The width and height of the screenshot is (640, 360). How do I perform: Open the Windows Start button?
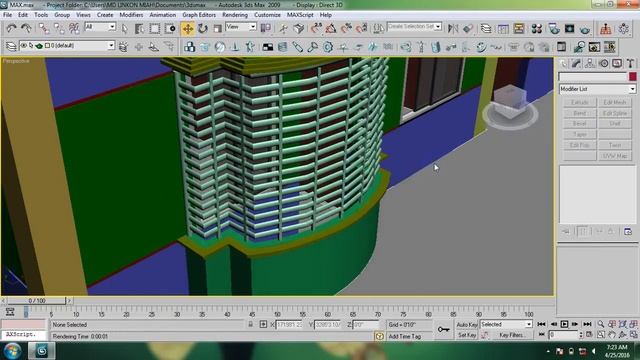[12, 351]
